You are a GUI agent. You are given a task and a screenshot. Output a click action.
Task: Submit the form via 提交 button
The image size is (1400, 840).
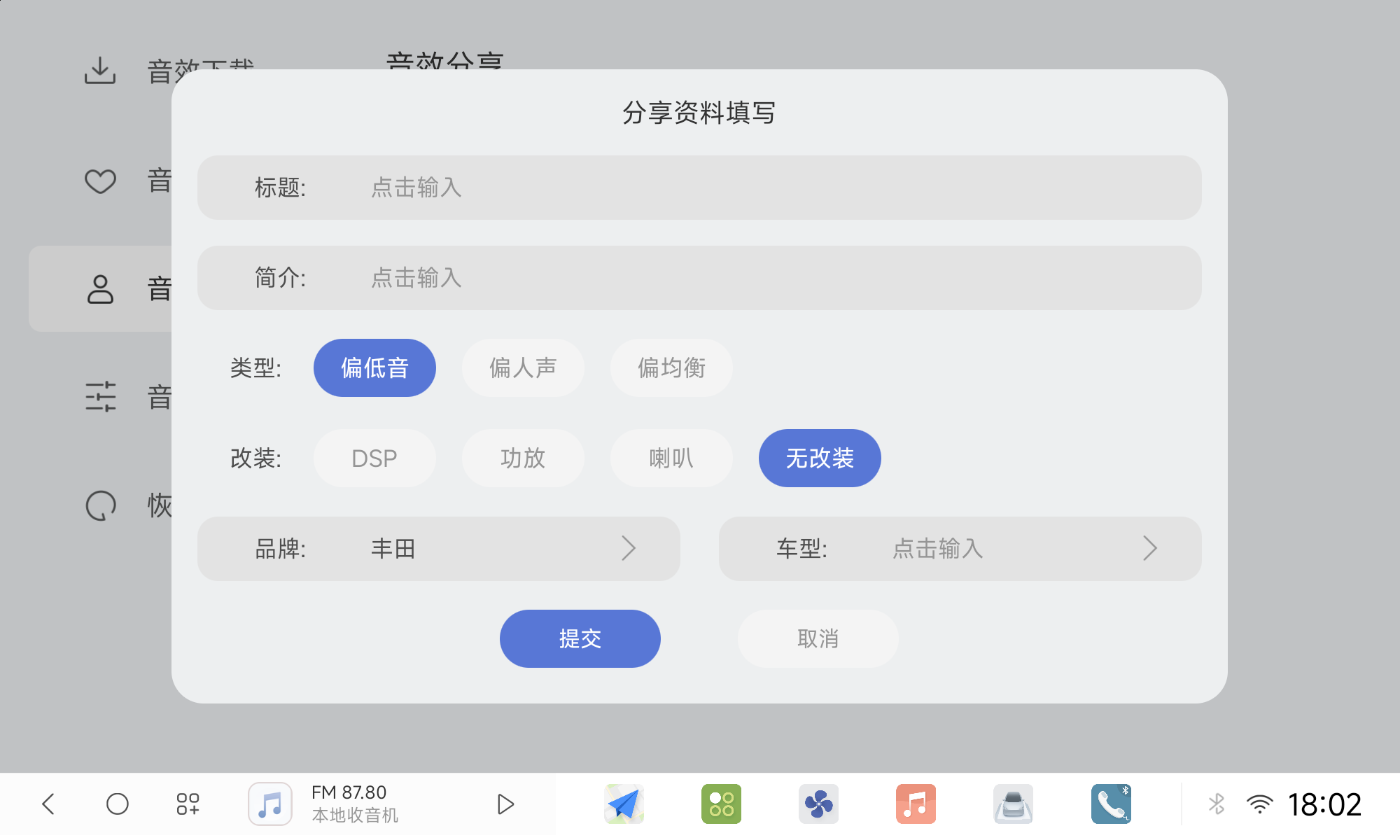point(580,638)
